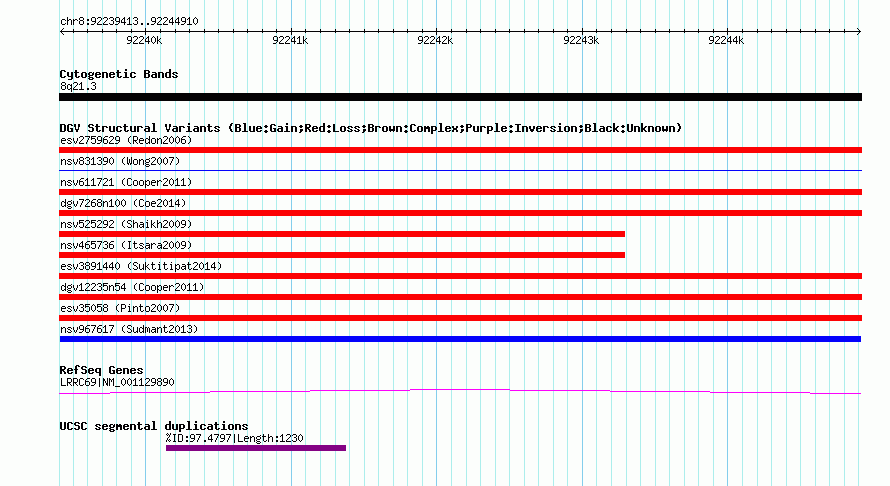Click the 92241k ruler tick label
Viewport: 890px width, 486px height.
(290, 40)
